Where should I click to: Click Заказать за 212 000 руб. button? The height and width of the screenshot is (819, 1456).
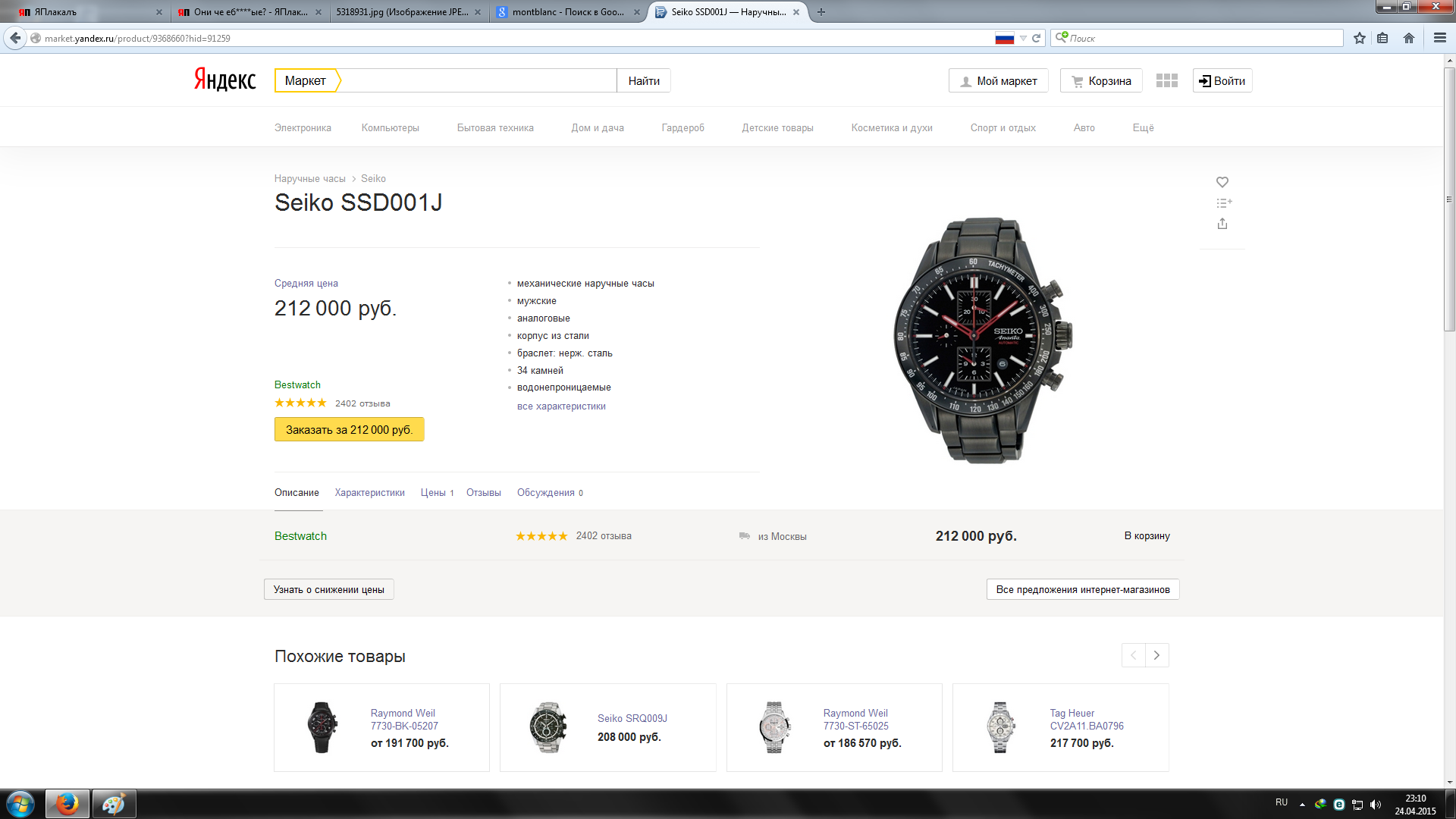pyautogui.click(x=349, y=429)
